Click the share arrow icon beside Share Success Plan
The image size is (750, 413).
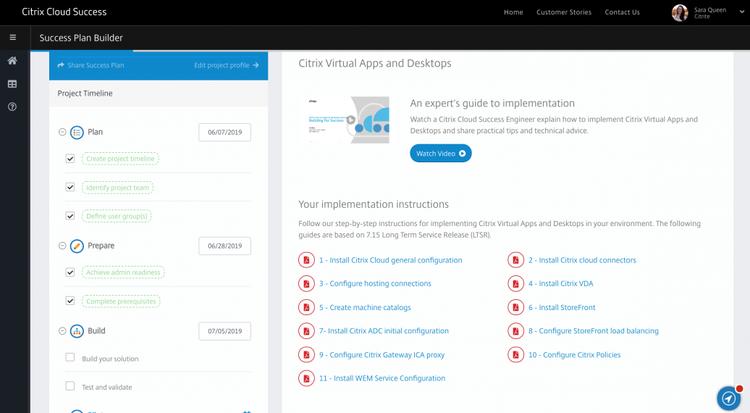click(61, 65)
